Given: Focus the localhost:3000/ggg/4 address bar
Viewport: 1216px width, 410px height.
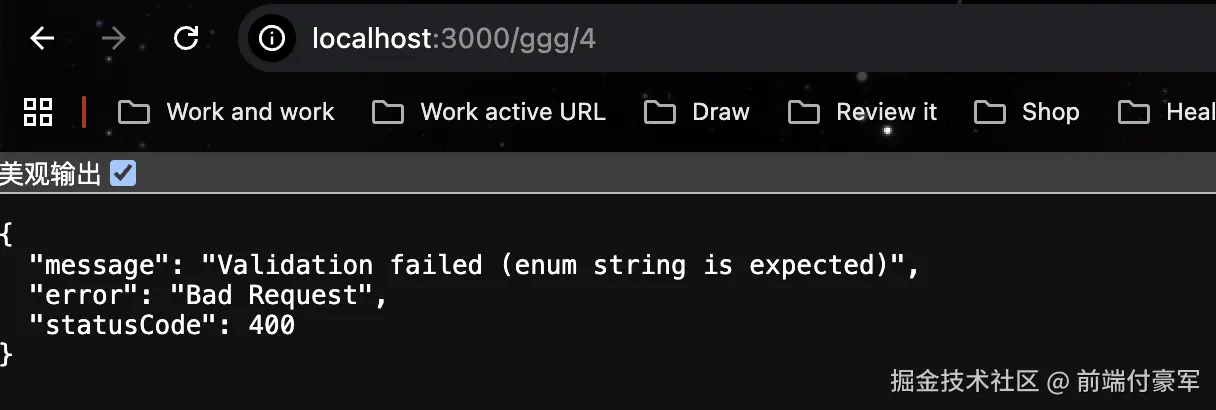Looking at the screenshot, I should click(728, 39).
